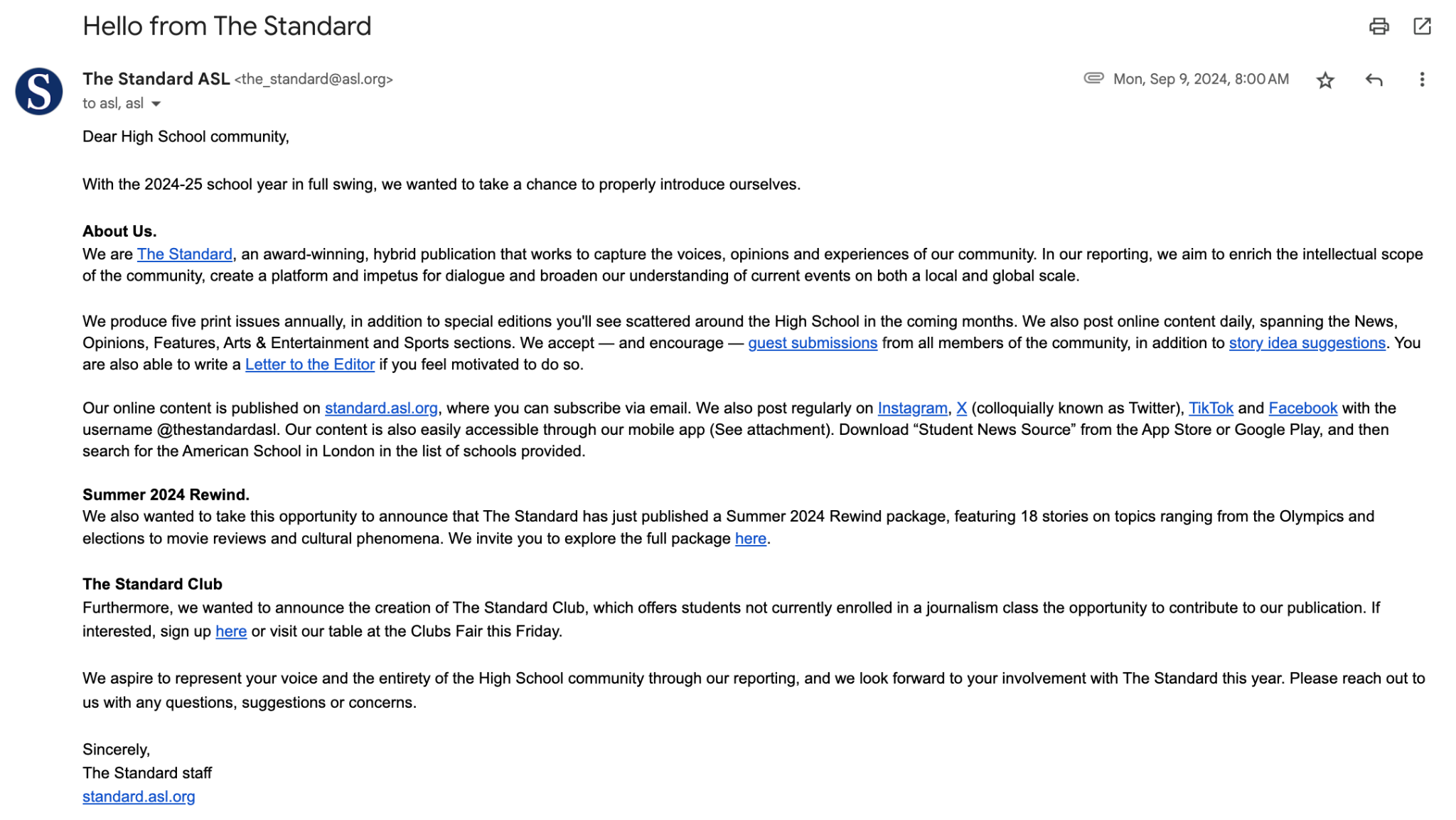Reply to The Standard ASL email

(x=1374, y=80)
